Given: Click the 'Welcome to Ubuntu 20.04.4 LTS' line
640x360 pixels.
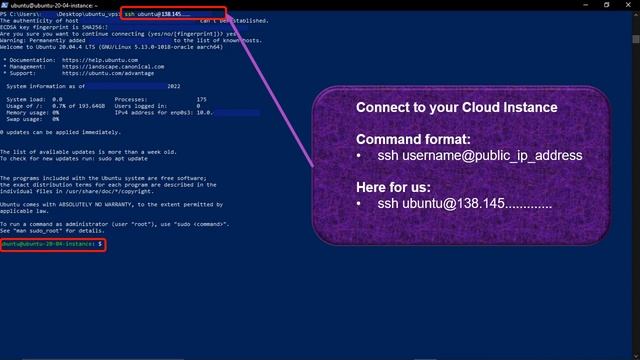Looking at the screenshot, I should pos(111,47).
